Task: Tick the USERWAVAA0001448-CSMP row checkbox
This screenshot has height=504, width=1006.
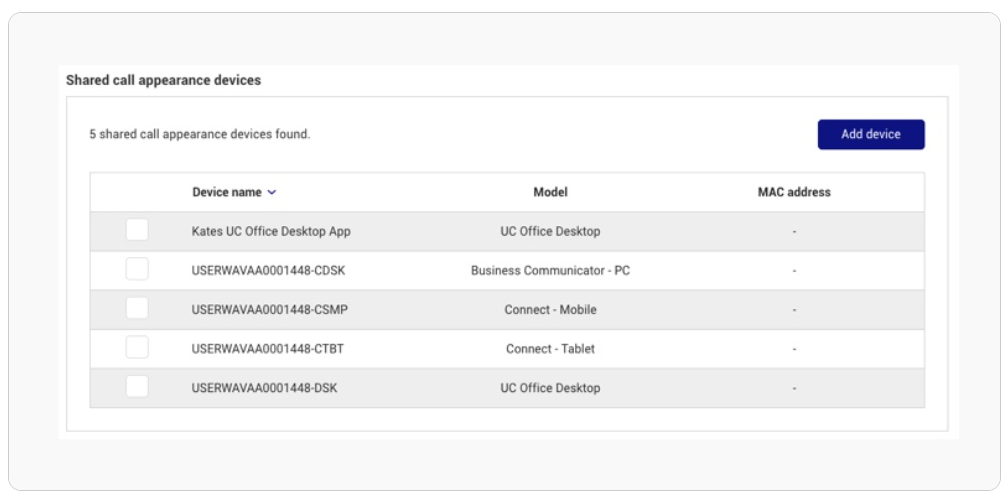Action: 137,308
